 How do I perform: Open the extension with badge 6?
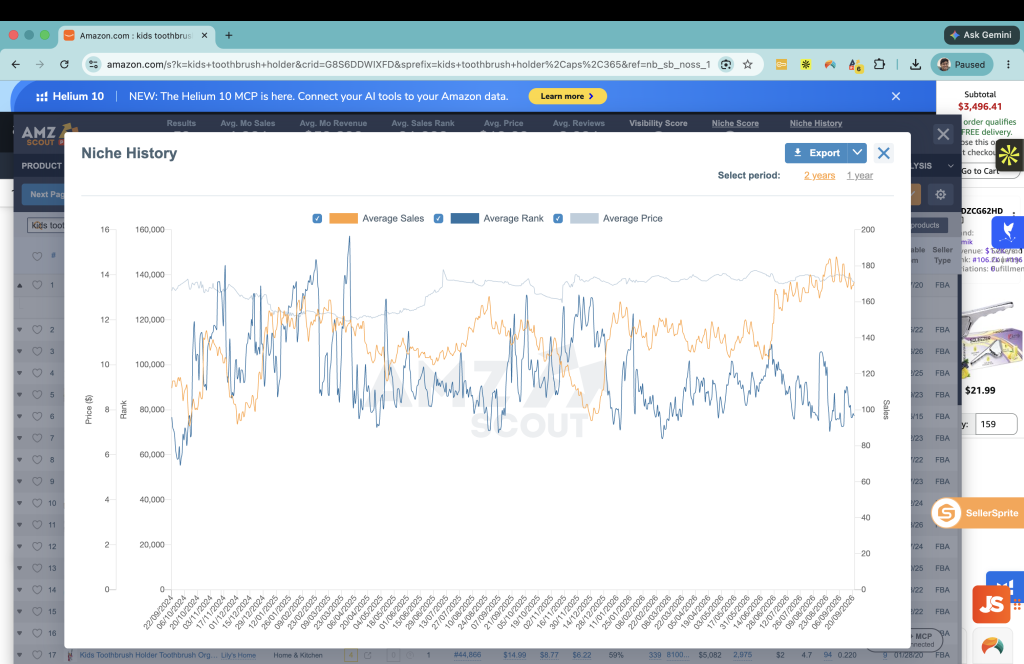(855, 64)
